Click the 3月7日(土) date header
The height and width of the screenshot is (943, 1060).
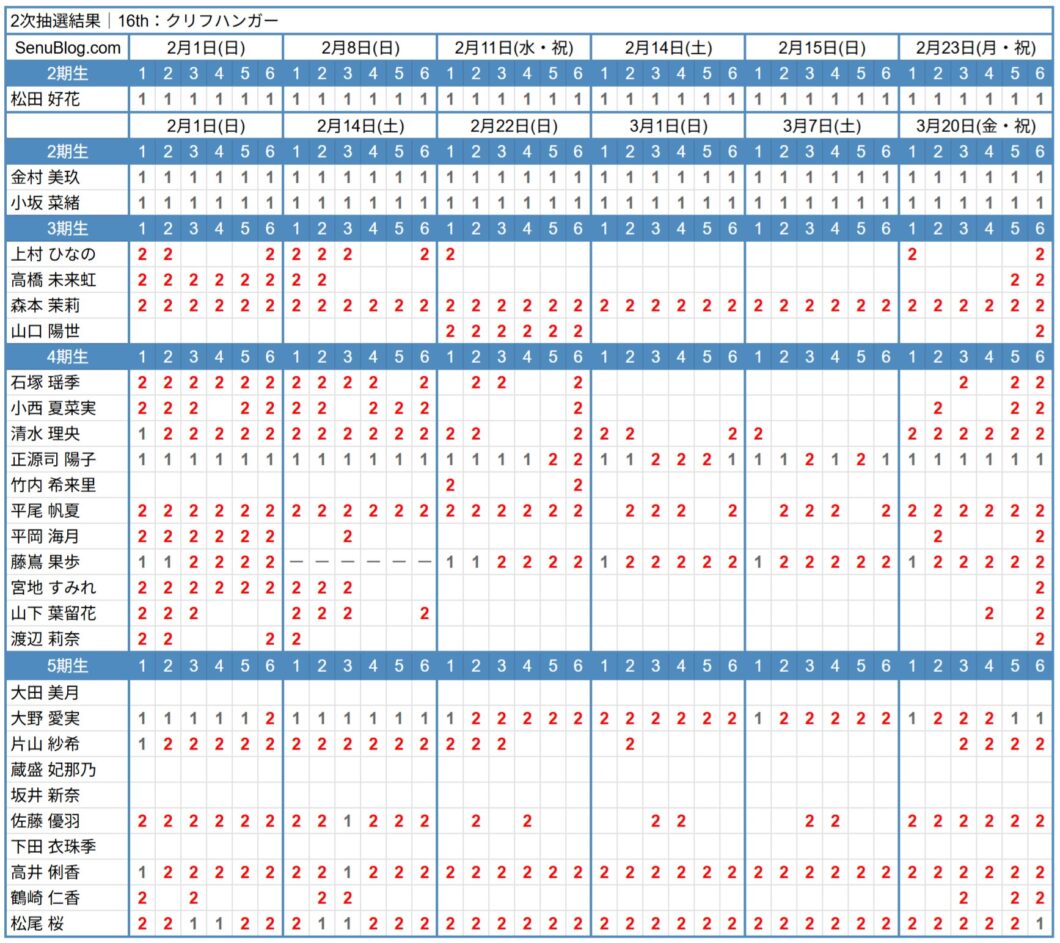pyautogui.click(x=822, y=126)
